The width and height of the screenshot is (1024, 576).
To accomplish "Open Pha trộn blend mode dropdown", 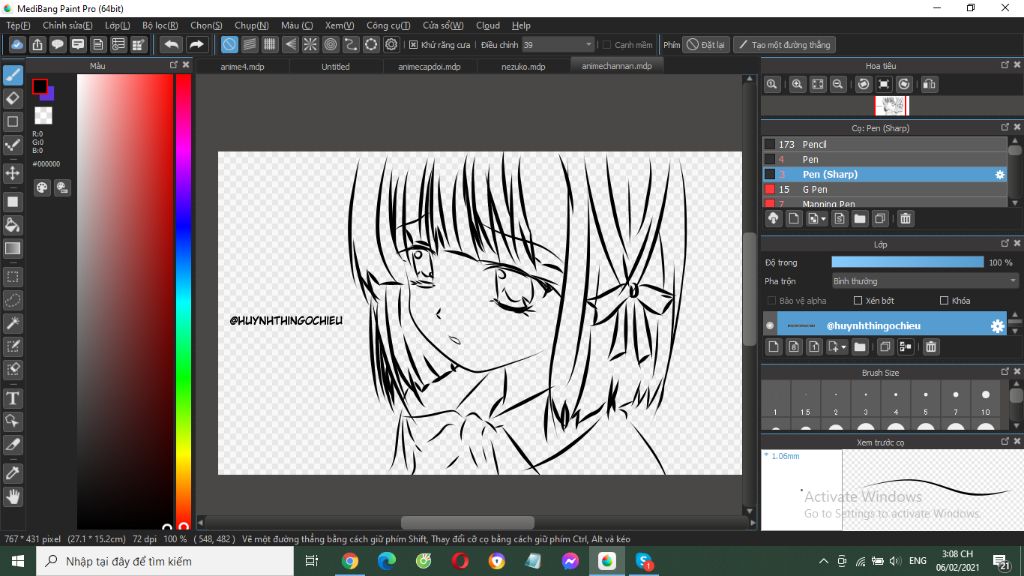I will click(924, 281).
